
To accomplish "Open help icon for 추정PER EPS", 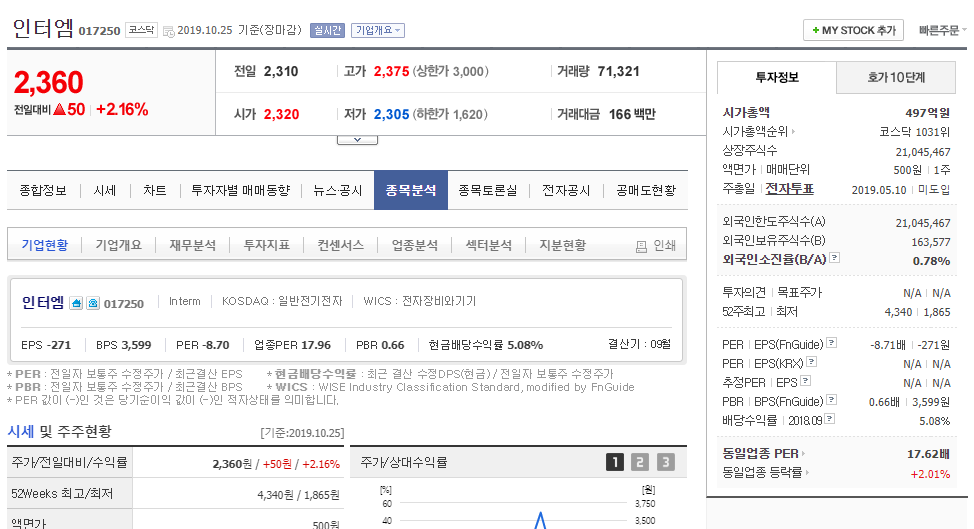I will click(806, 381).
